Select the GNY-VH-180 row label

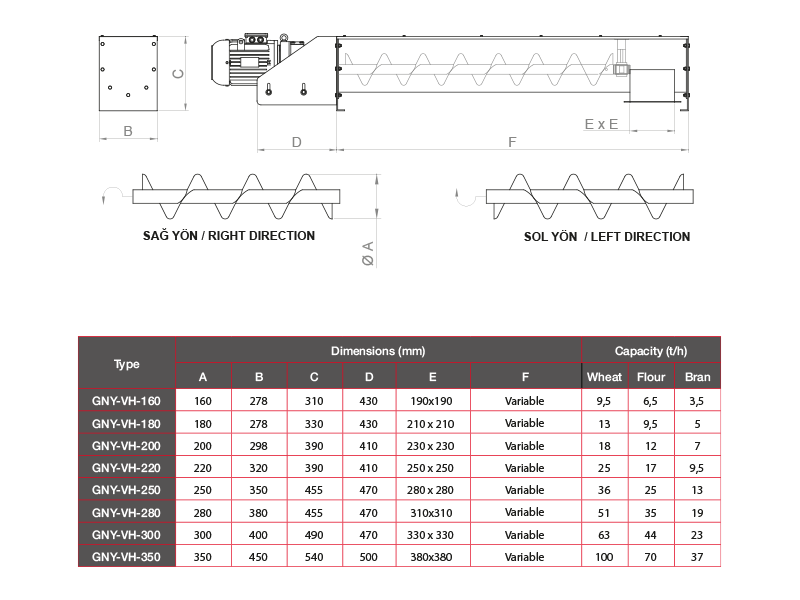pyautogui.click(x=127, y=423)
